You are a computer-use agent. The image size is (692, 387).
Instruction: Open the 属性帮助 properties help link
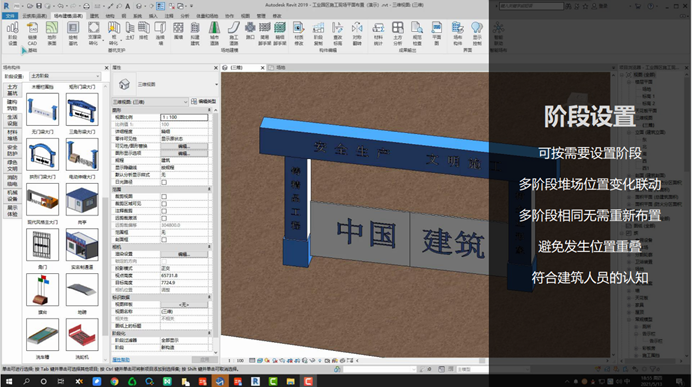point(121,360)
